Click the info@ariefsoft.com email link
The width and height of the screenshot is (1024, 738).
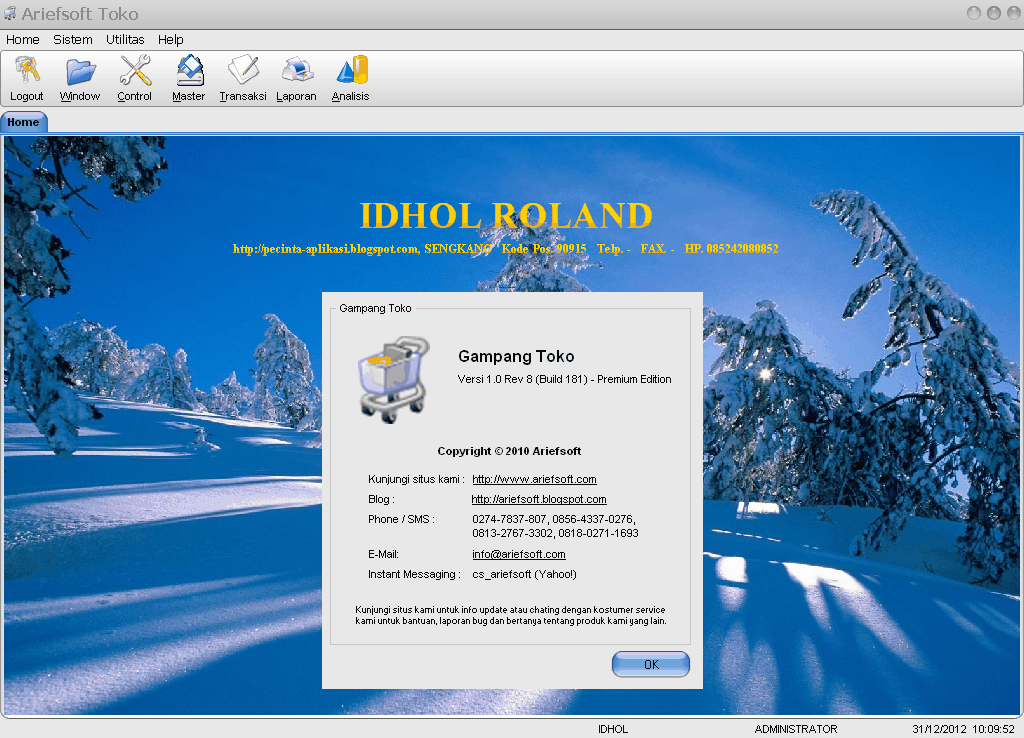(519, 554)
